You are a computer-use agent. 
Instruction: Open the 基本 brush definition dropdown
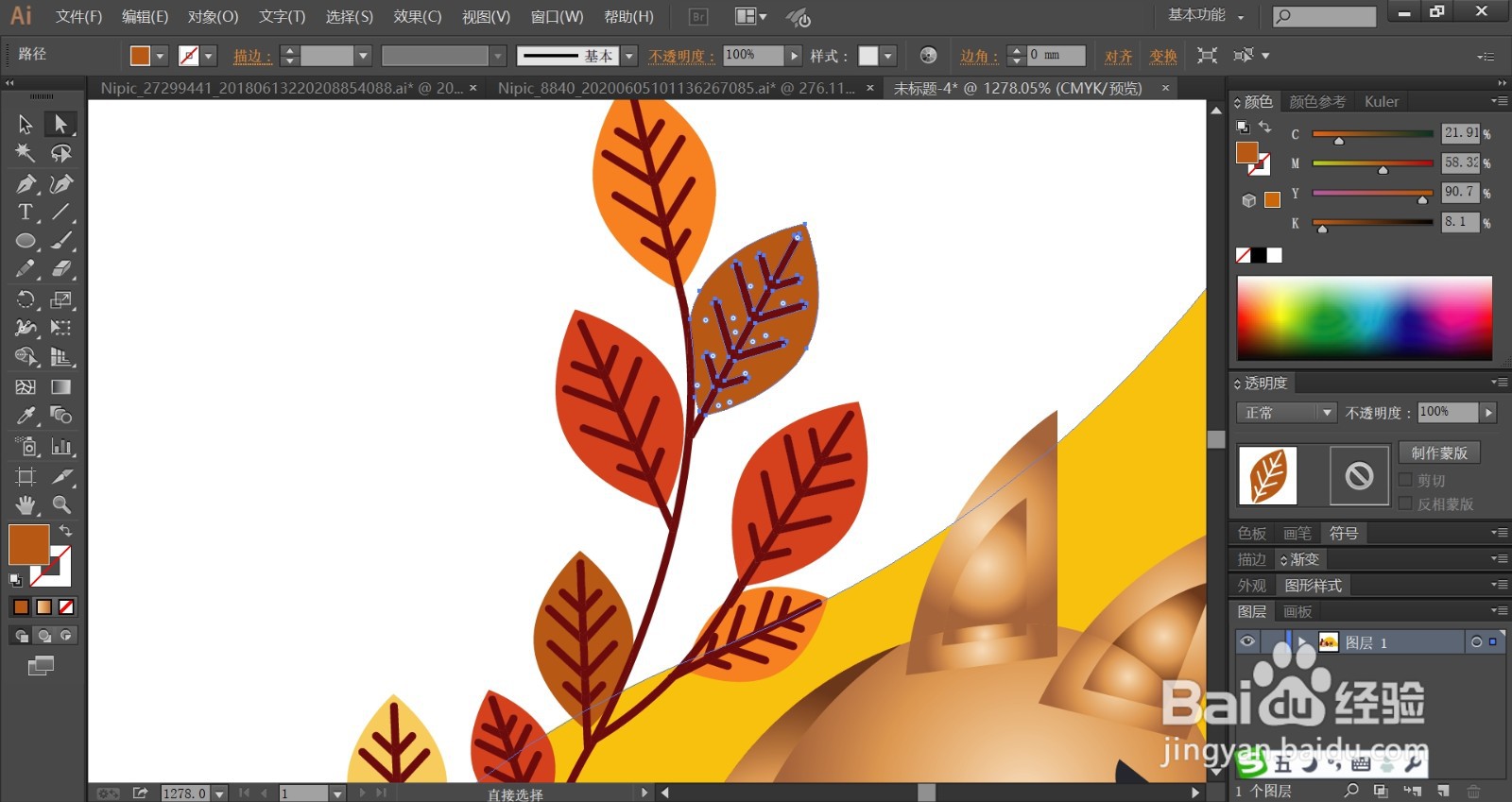pos(629,56)
